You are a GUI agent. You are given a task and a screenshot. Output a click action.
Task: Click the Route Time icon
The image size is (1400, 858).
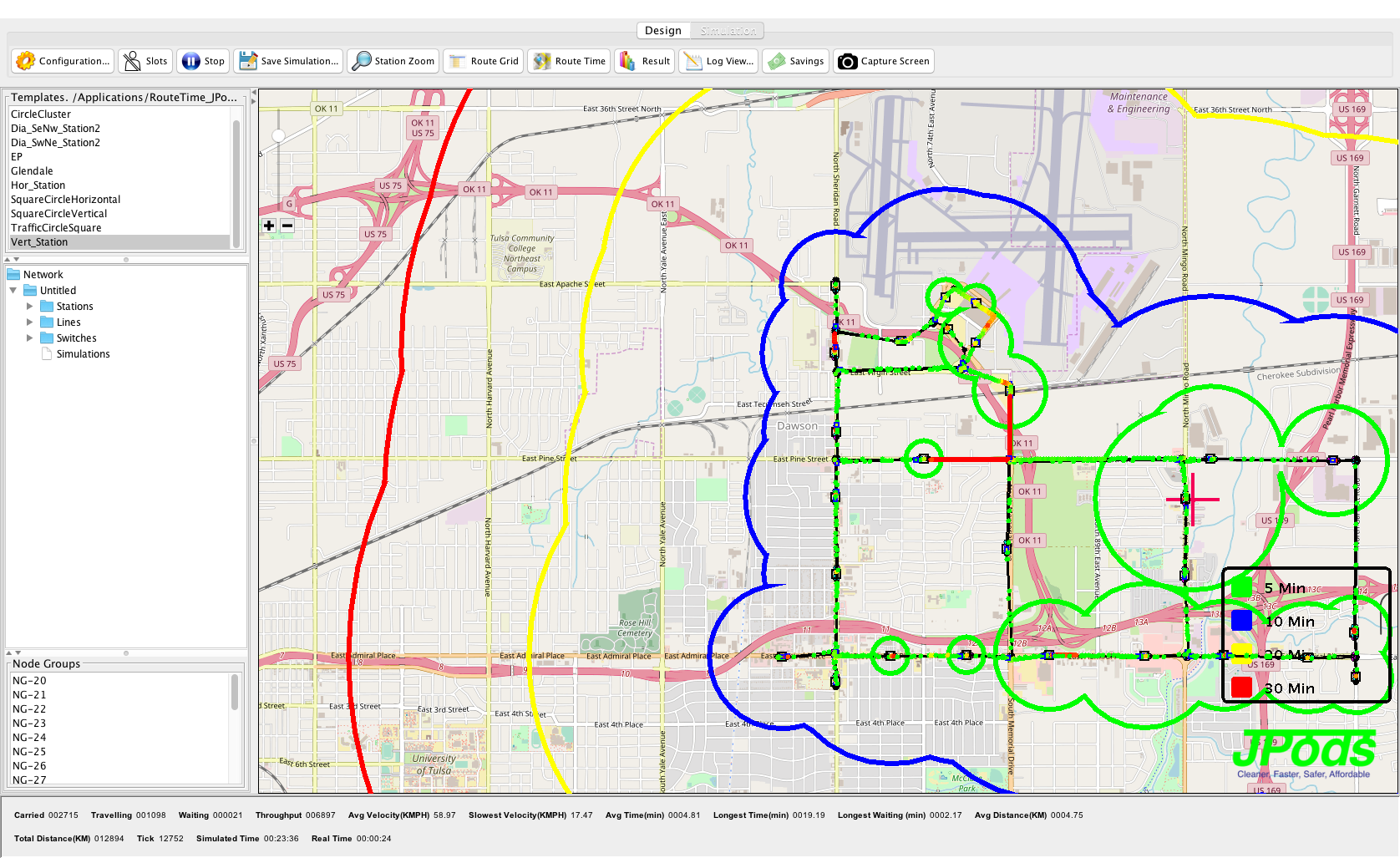[x=542, y=61]
